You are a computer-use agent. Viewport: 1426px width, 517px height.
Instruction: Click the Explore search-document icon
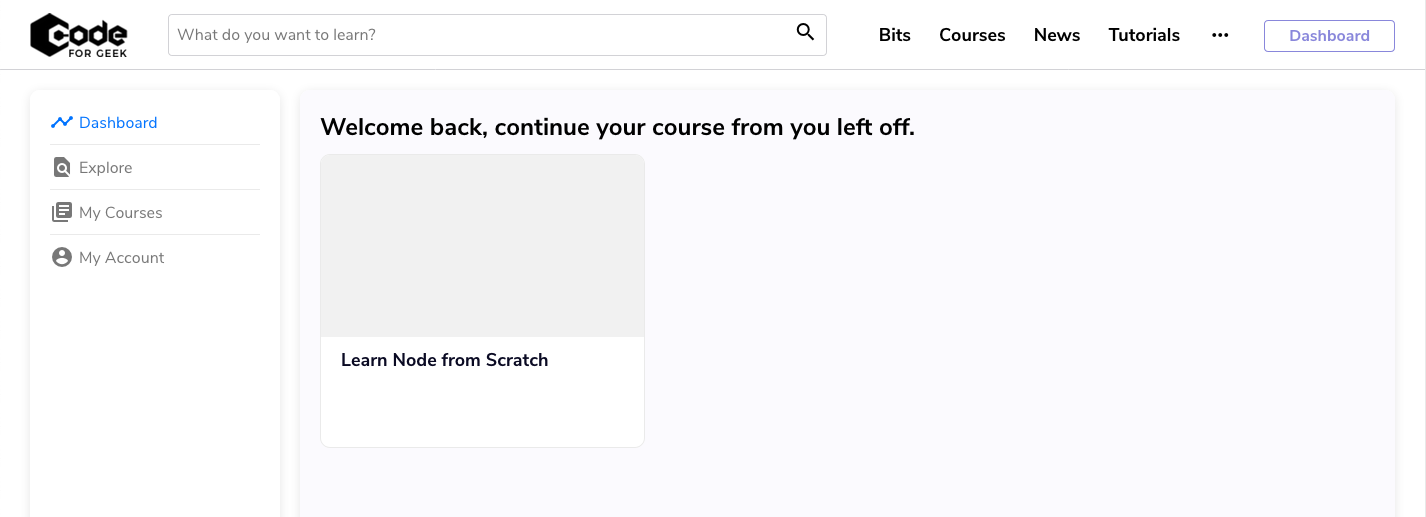click(x=62, y=167)
